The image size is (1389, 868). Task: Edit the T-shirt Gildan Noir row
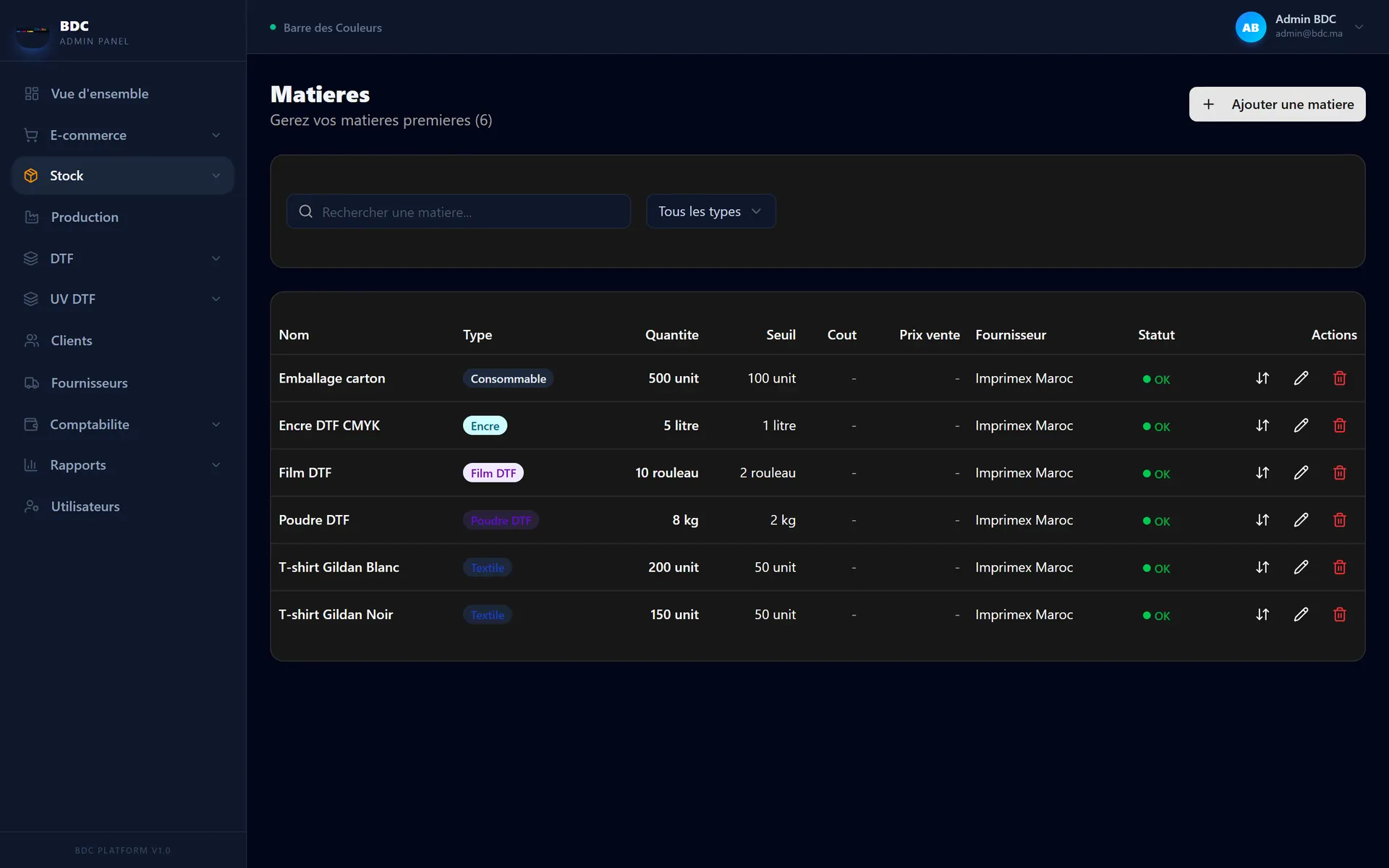(1301, 614)
